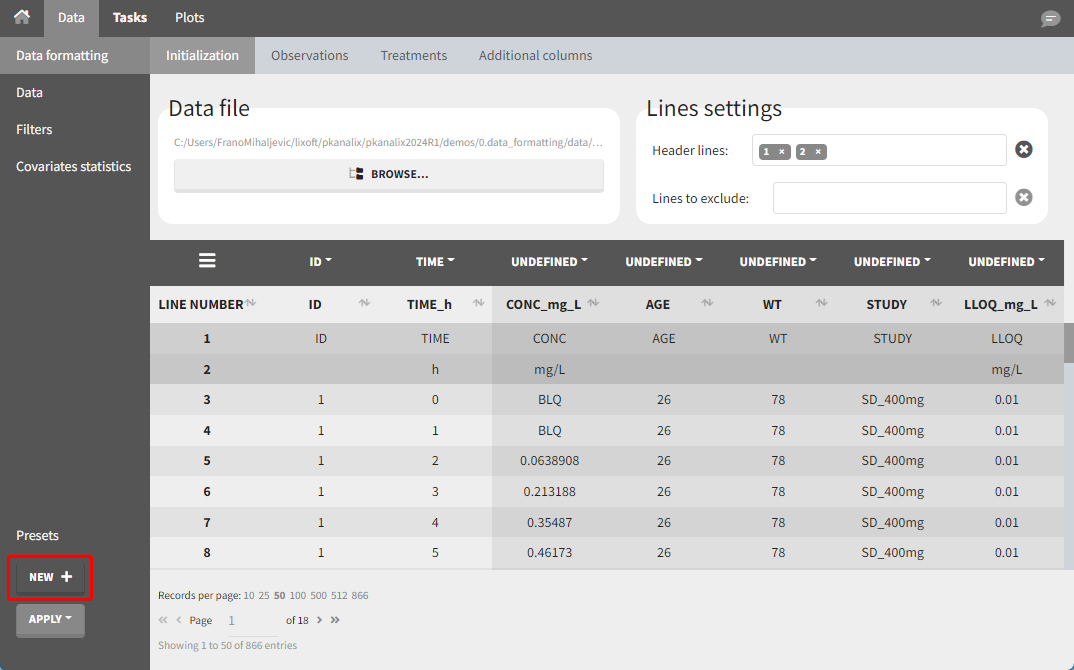
Task: Open the comments speech bubble icon
Action: (x=1050, y=19)
